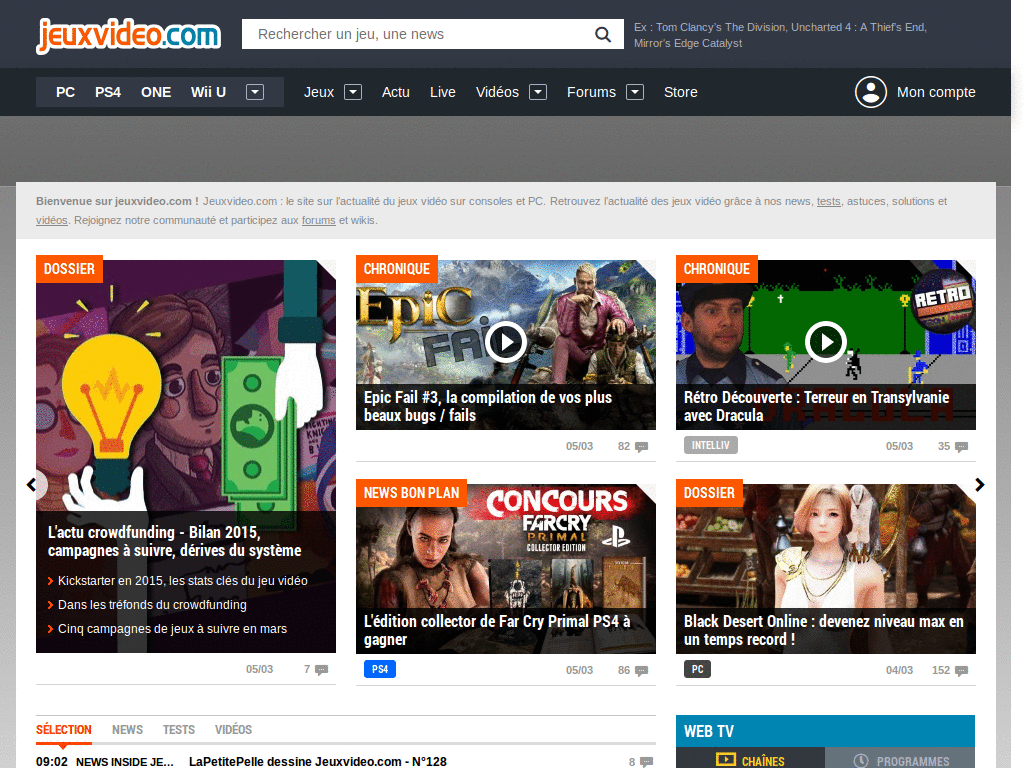Click comment icon for LaPetitePelle article (8)
1024x768 pixels.
[646, 762]
